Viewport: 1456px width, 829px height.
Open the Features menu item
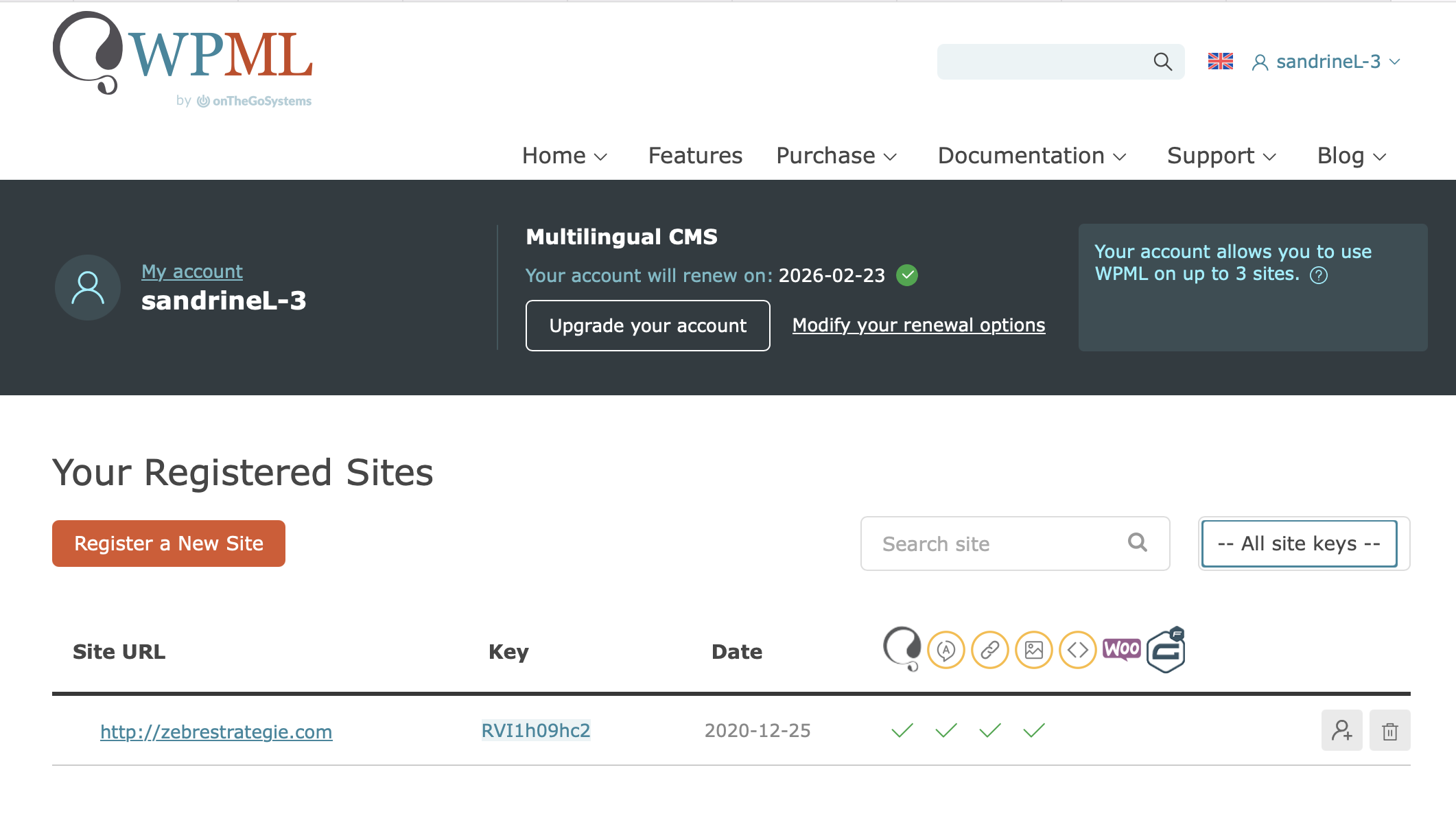pyautogui.click(x=695, y=156)
